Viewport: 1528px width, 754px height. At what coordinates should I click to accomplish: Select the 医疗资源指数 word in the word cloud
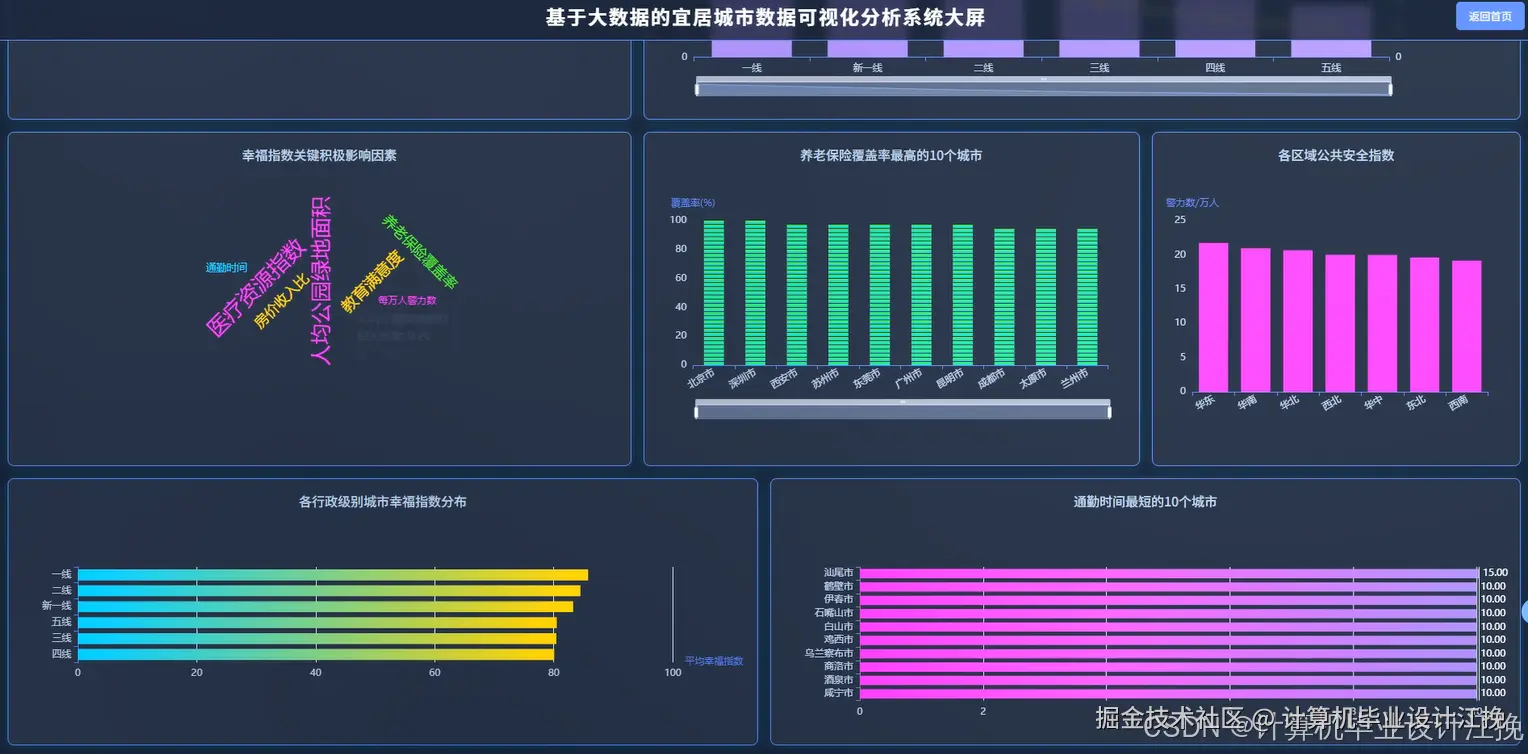(x=255, y=288)
